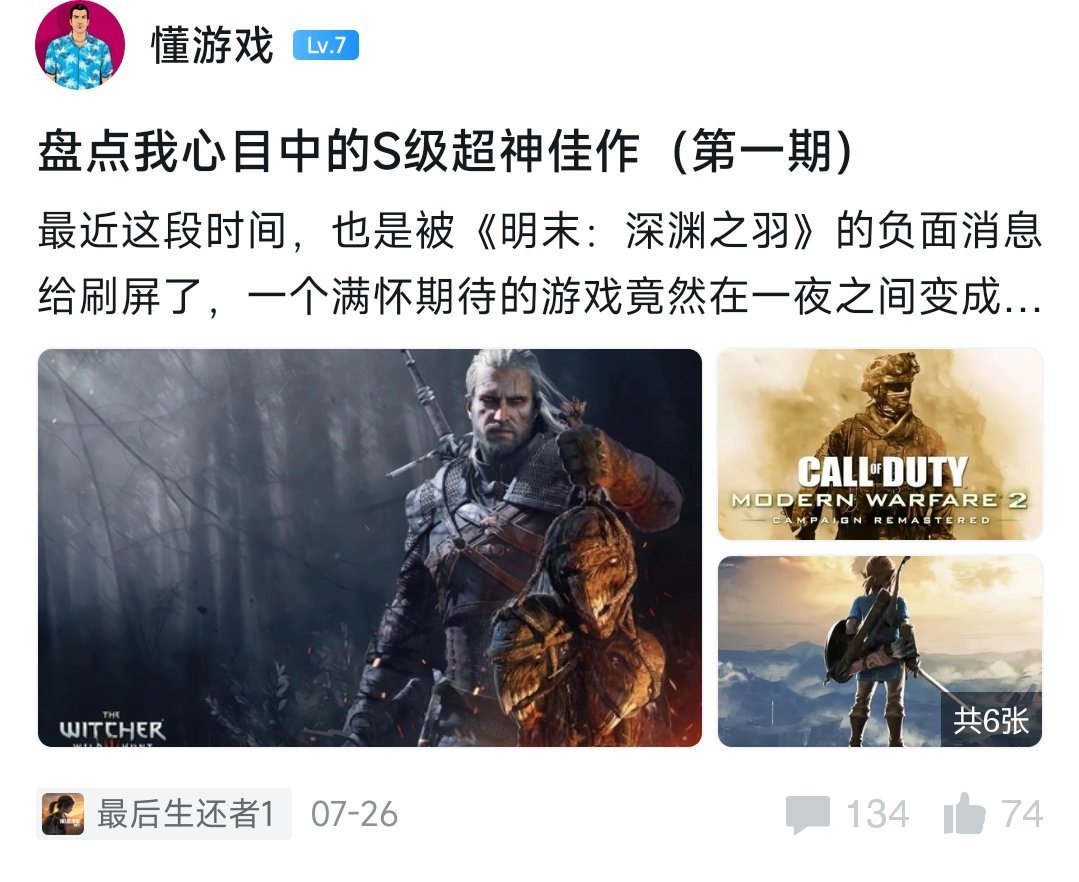Open comments via speech bubble icon
This screenshot has width=1079, height=882.
[x=808, y=815]
